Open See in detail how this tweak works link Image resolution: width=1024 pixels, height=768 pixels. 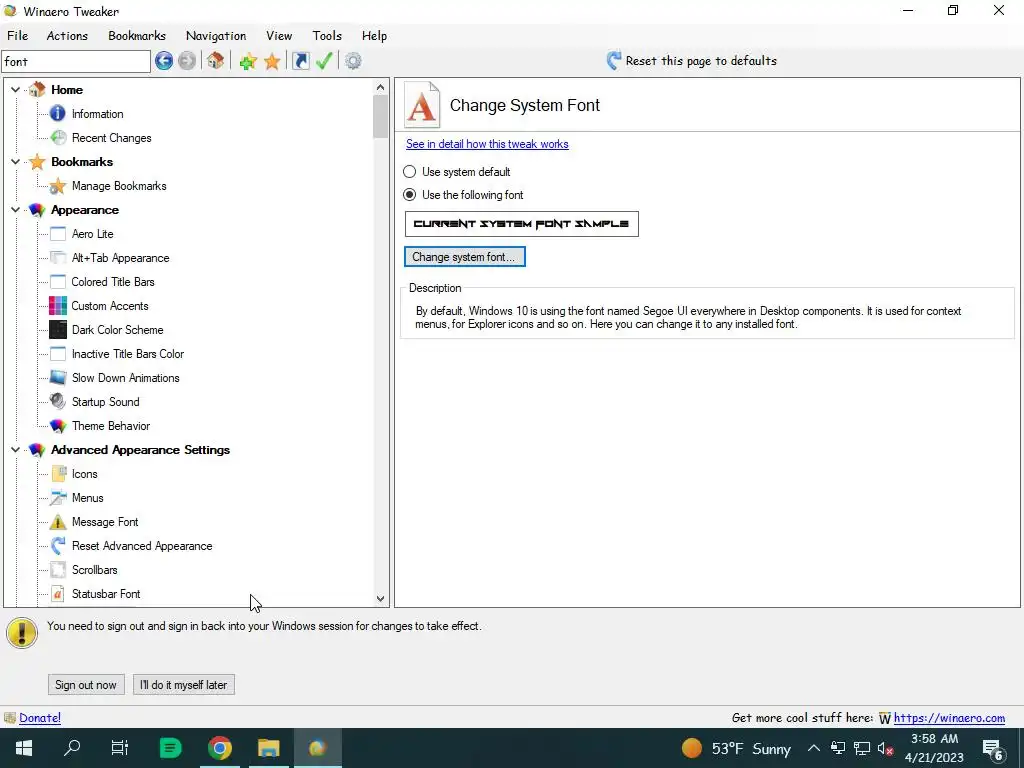[x=487, y=144]
